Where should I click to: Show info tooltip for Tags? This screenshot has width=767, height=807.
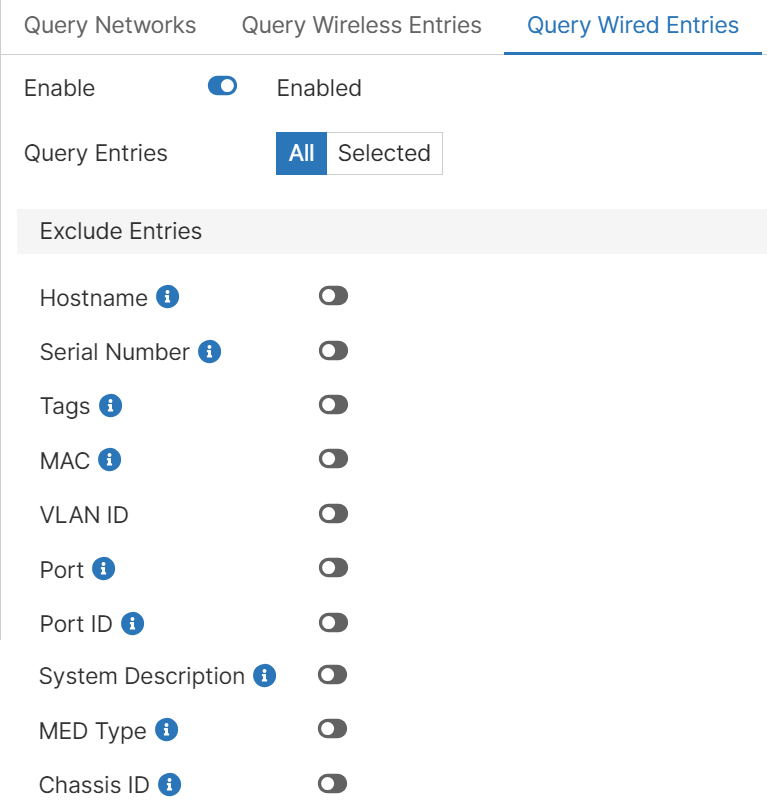pyautogui.click(x=111, y=406)
